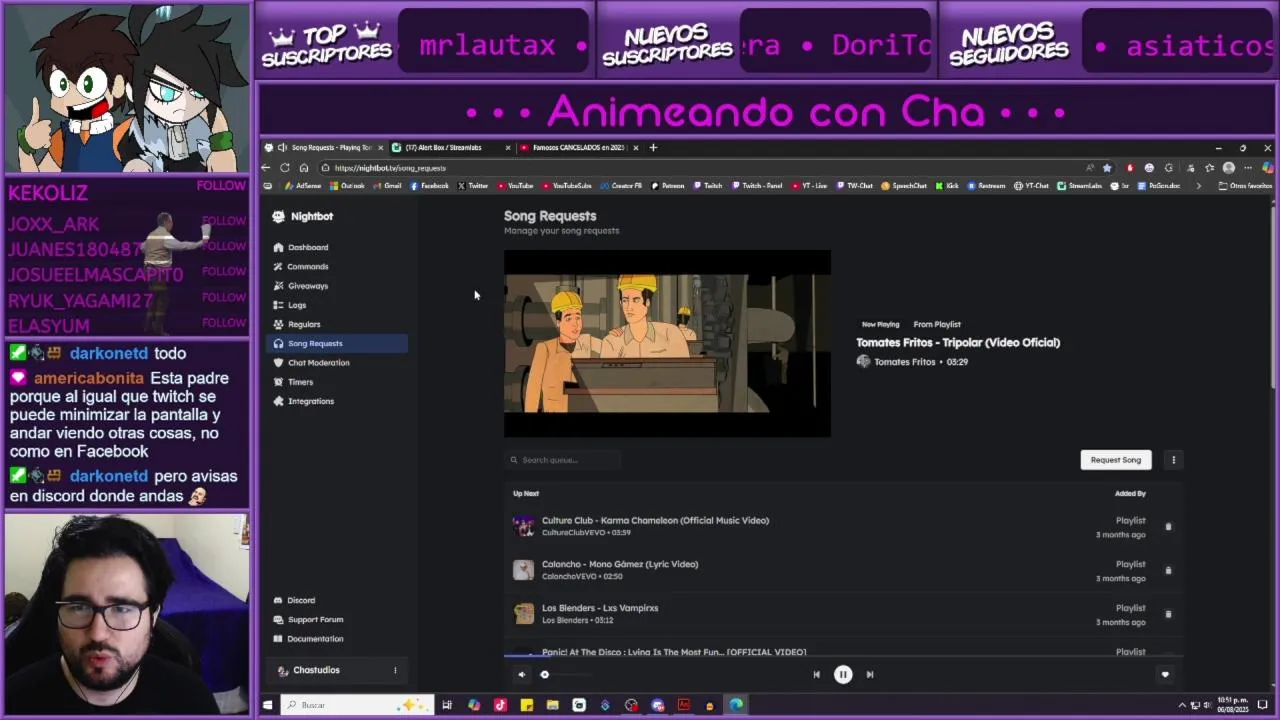Open Patreon bookmark
The width and height of the screenshot is (1280, 720).
pyautogui.click(x=667, y=186)
